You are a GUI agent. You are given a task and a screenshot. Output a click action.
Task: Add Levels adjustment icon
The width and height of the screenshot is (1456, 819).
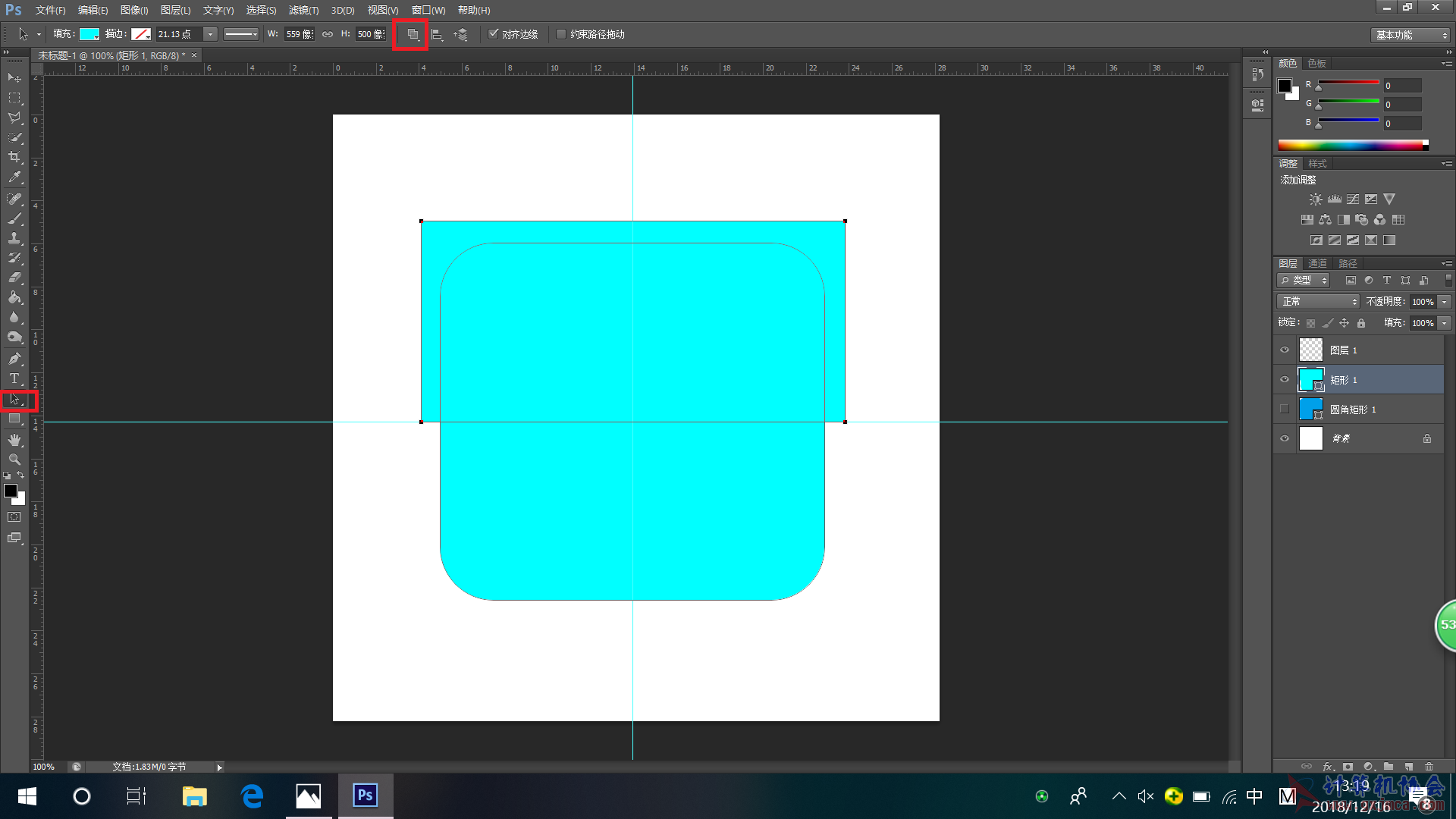click(1335, 199)
